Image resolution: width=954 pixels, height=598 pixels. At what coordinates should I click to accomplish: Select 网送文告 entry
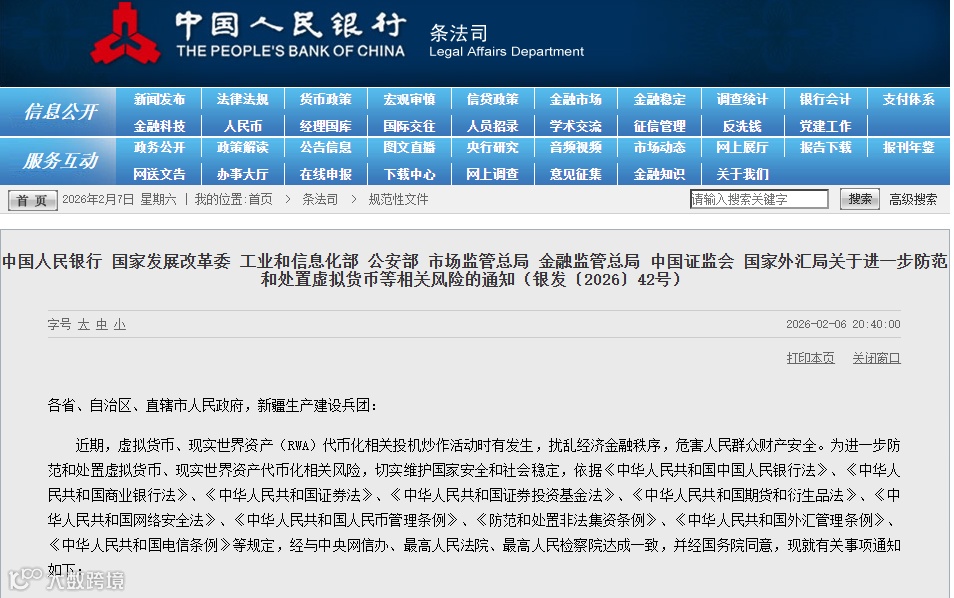pos(159,174)
